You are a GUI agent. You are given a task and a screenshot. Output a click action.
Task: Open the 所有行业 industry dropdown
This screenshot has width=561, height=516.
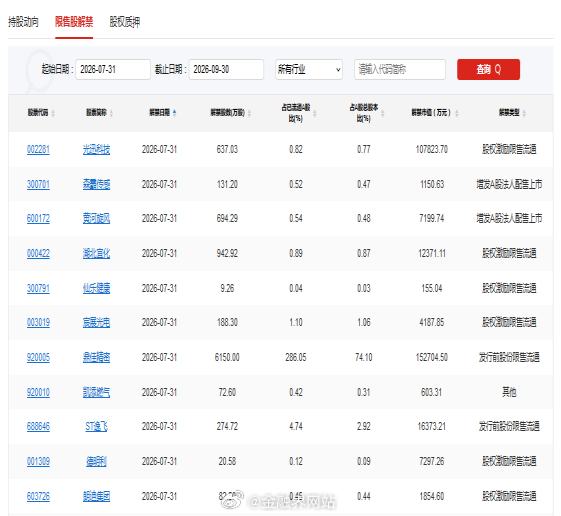[x=309, y=69]
